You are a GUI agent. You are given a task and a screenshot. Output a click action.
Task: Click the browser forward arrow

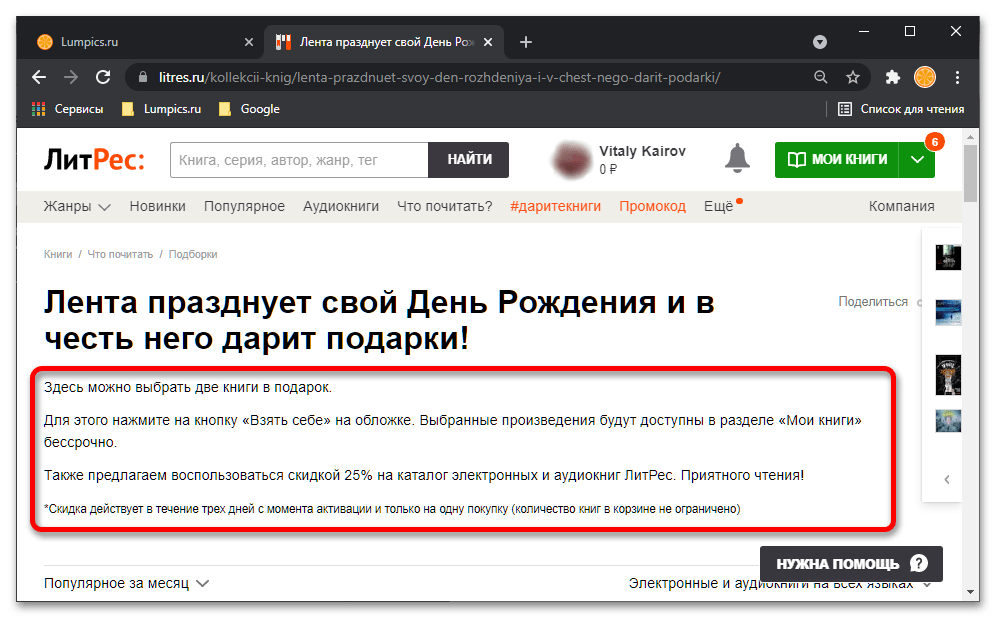(71, 77)
